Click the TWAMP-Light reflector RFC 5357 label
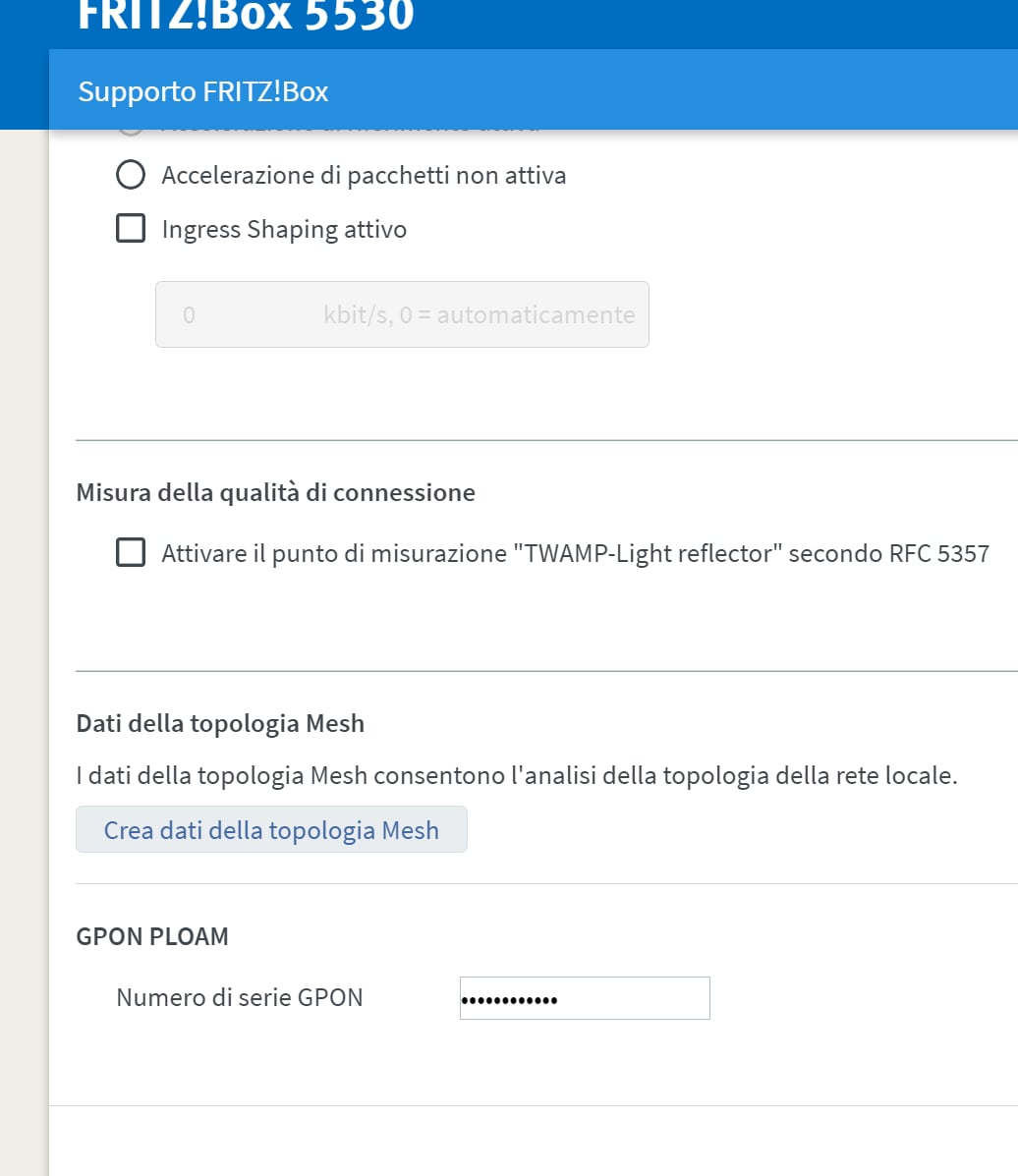 (575, 553)
